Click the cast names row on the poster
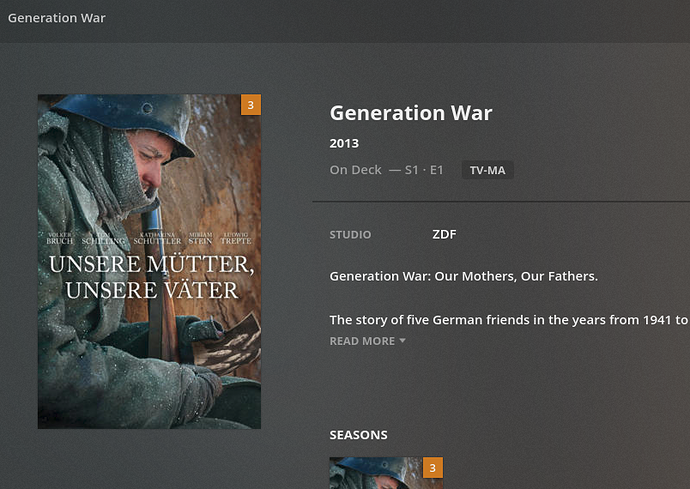Screen dimensions: 690x489 point(149,238)
